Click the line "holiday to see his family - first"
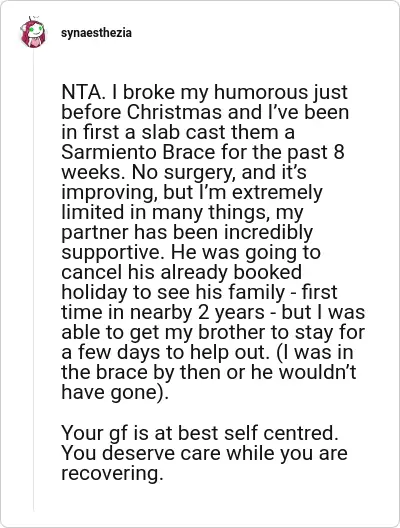This screenshot has width=400, height=528. click(x=199, y=292)
